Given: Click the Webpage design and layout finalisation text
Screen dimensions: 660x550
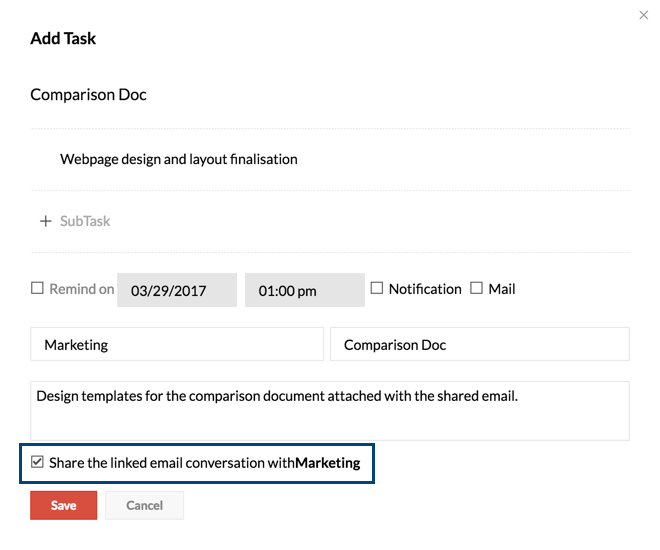Looking at the screenshot, I should coord(179,159).
